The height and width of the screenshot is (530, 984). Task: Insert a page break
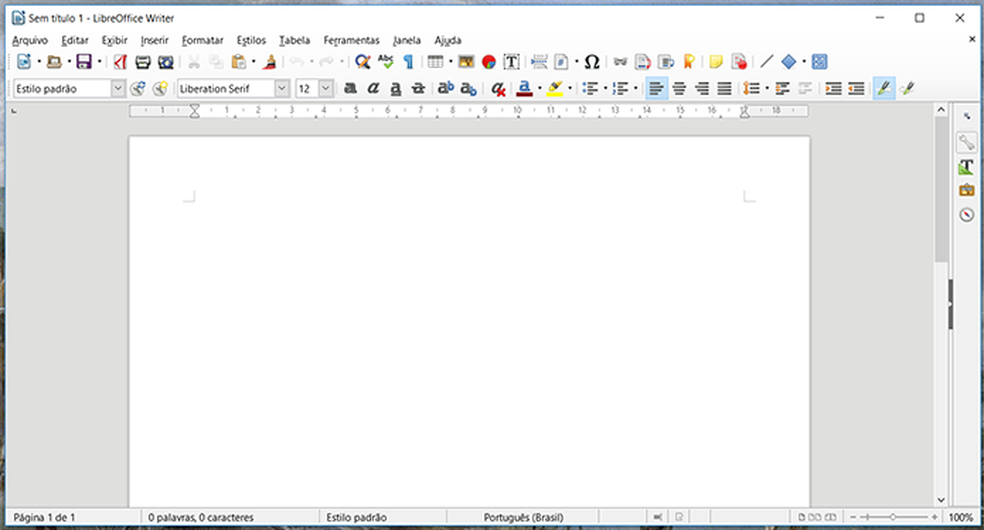click(539, 61)
